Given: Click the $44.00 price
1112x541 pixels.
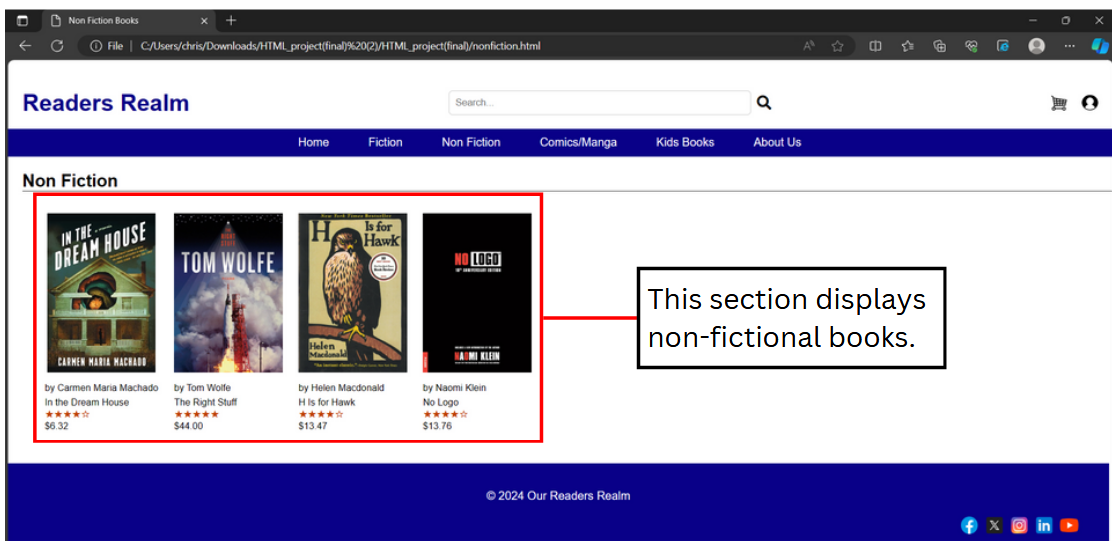Looking at the screenshot, I should click(188, 426).
